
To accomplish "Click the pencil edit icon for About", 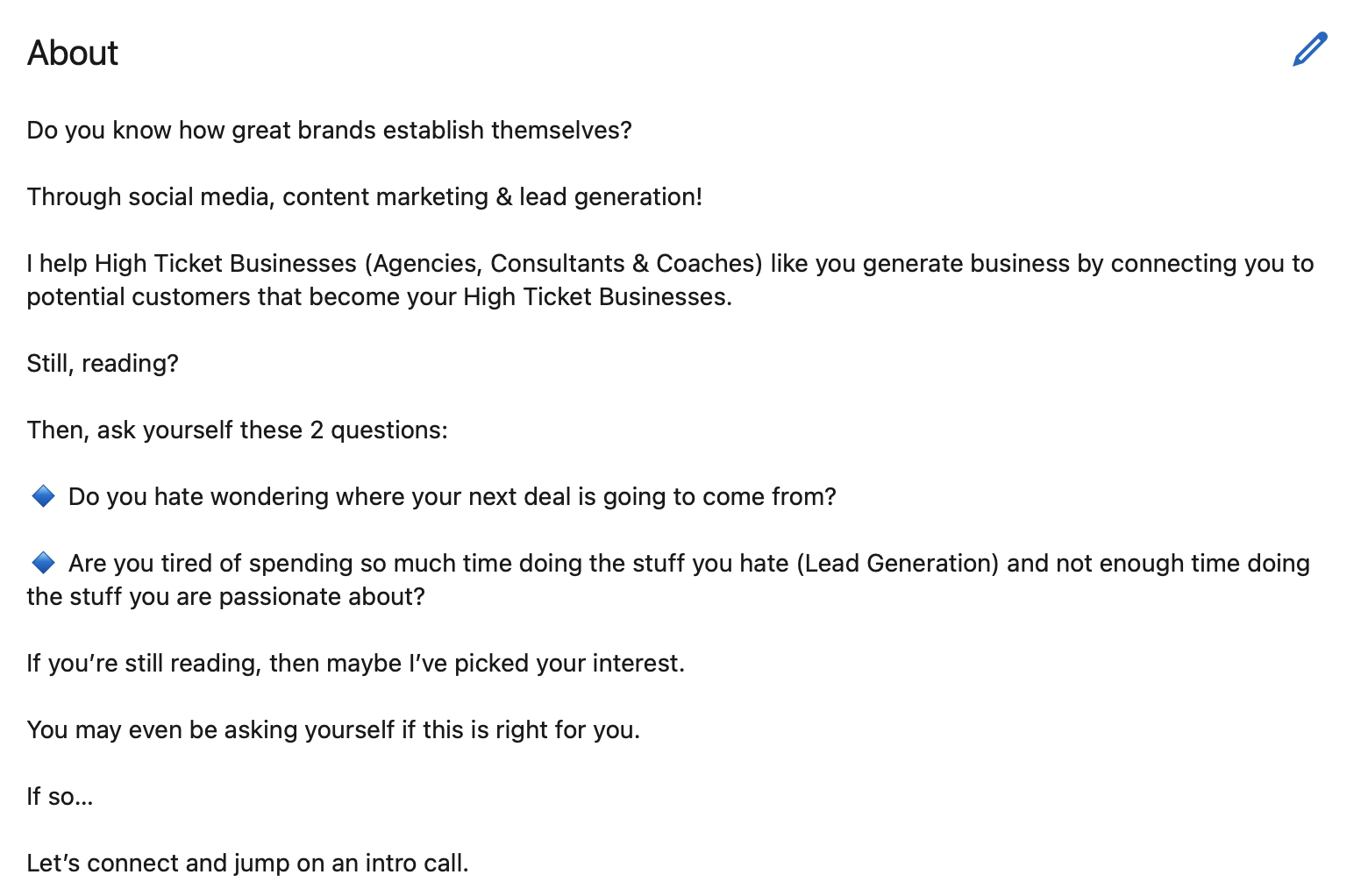I will pos(1309,50).
